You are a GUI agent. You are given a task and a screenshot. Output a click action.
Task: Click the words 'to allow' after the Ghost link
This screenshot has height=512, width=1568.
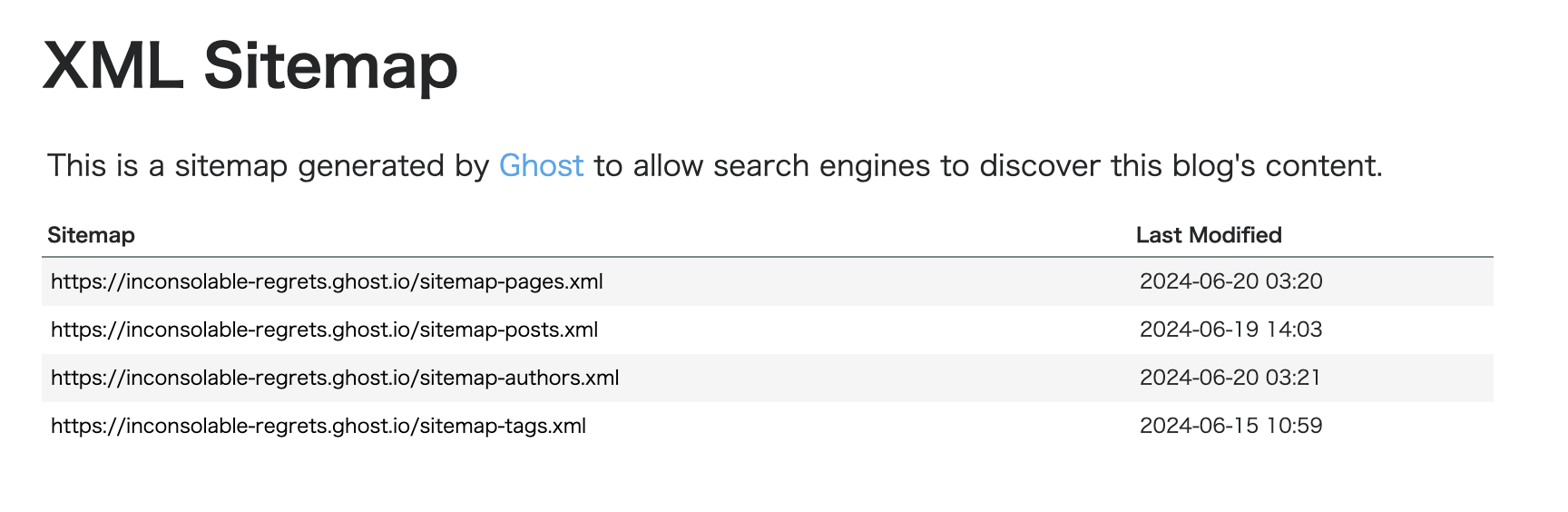point(649,166)
